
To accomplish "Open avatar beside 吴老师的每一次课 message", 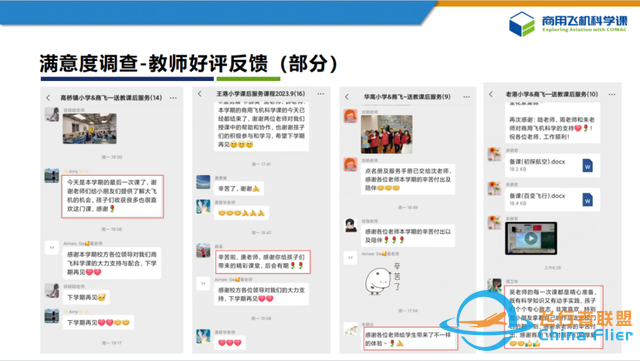I will [x=494, y=285].
